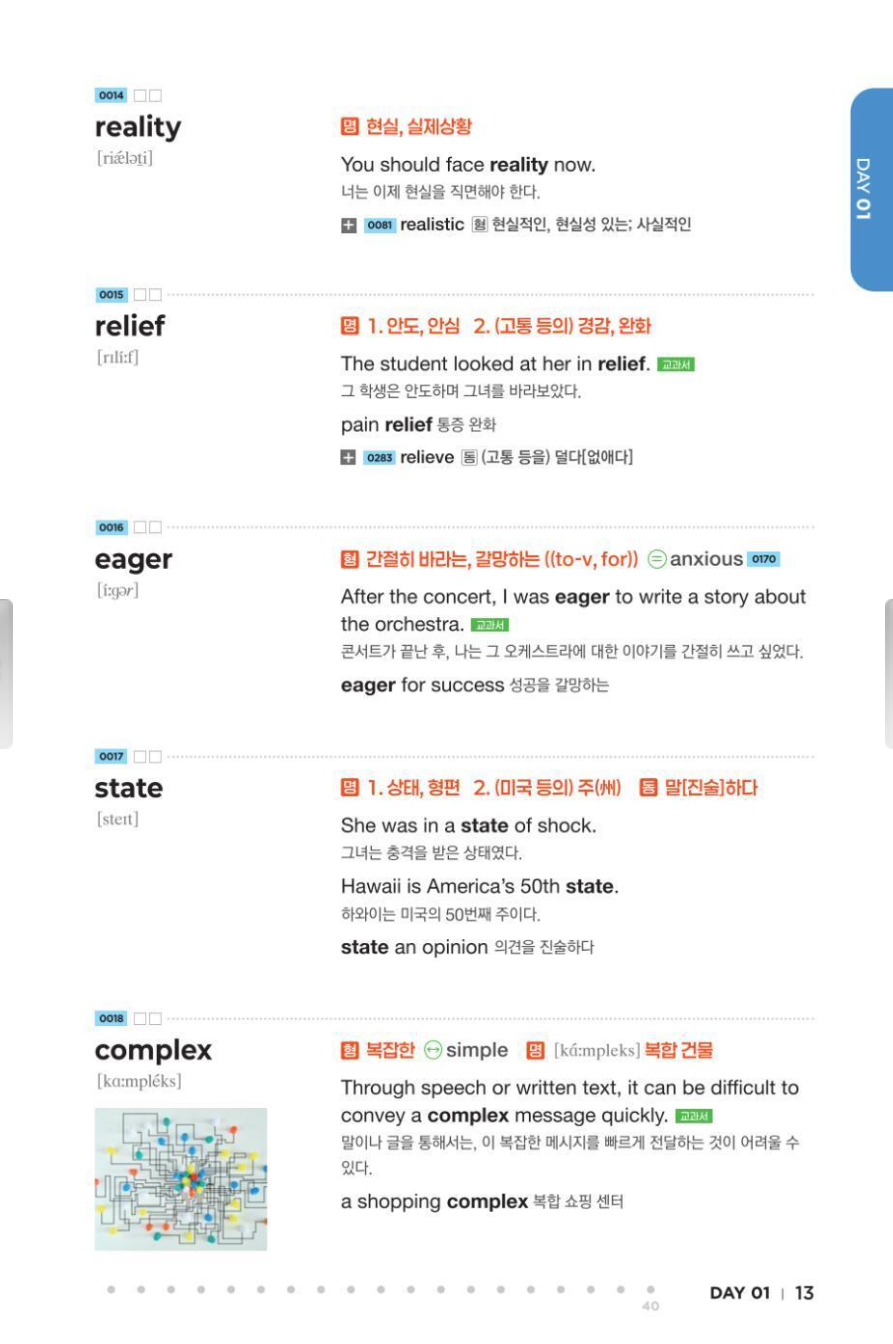Click the 0017 word number badge
Viewport: 893px width, 1344px height.
coord(110,757)
